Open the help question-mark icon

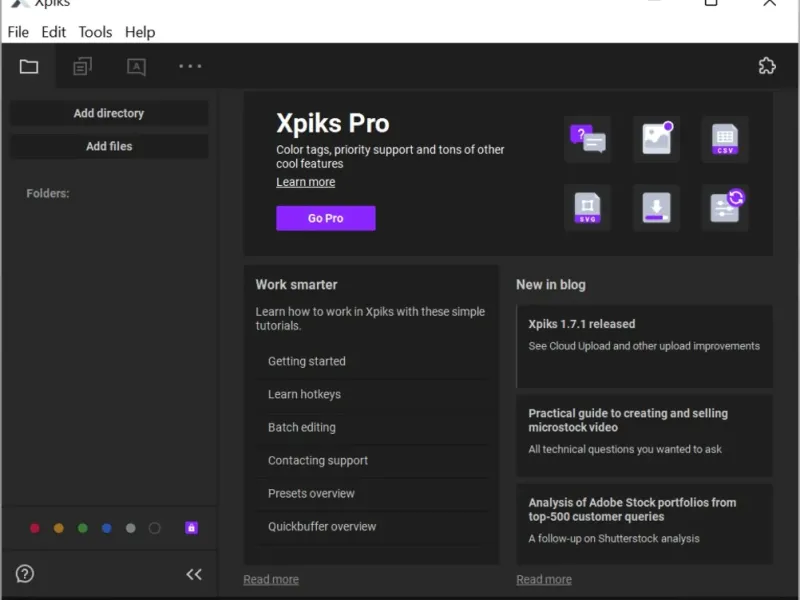point(24,574)
